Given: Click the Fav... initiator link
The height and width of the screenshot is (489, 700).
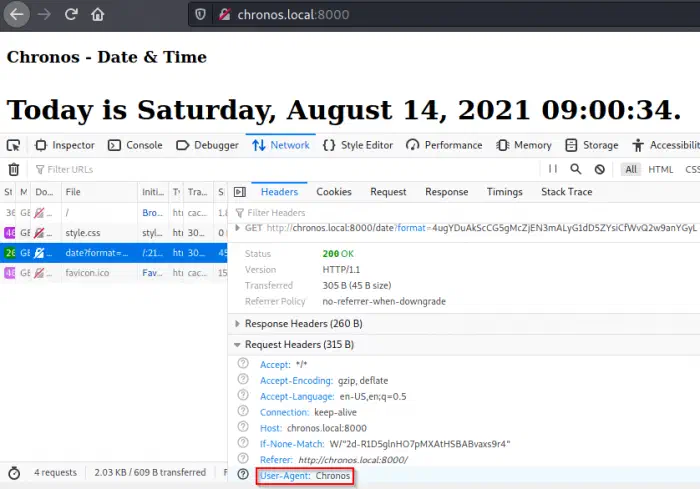Looking at the screenshot, I should 152,272.
